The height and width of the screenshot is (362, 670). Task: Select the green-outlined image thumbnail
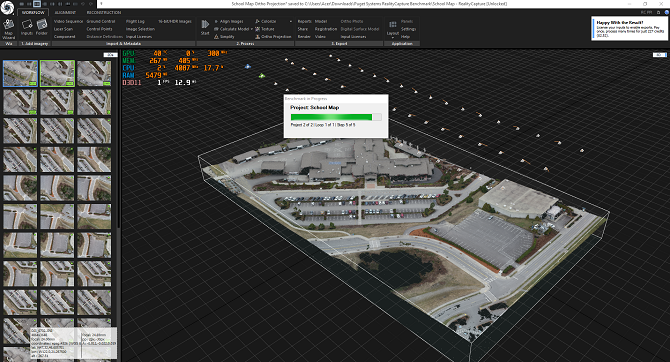pyautogui.click(x=57, y=74)
